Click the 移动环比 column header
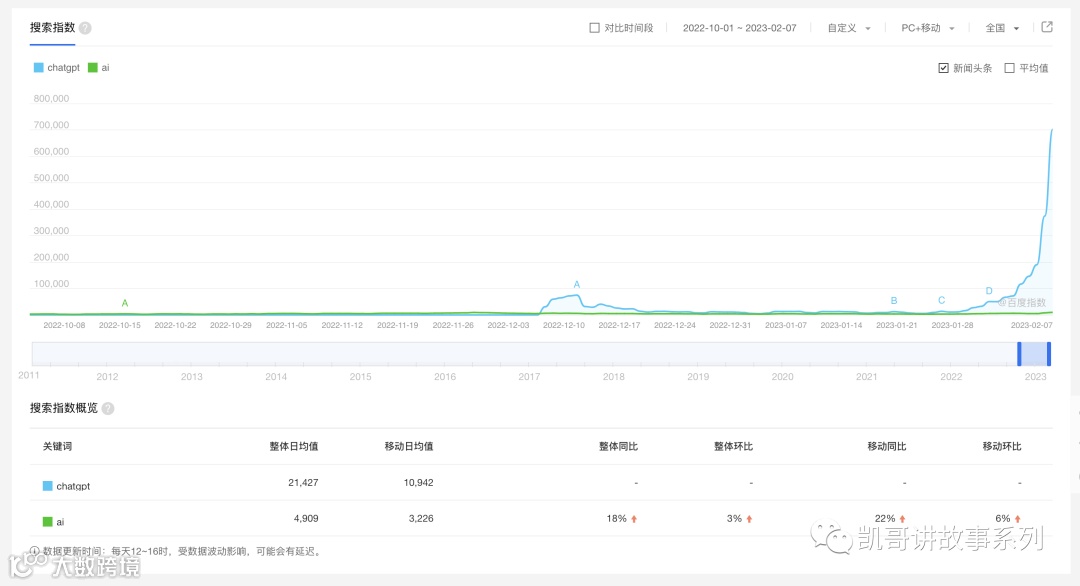The image size is (1080, 586). pyautogui.click(x=1002, y=446)
